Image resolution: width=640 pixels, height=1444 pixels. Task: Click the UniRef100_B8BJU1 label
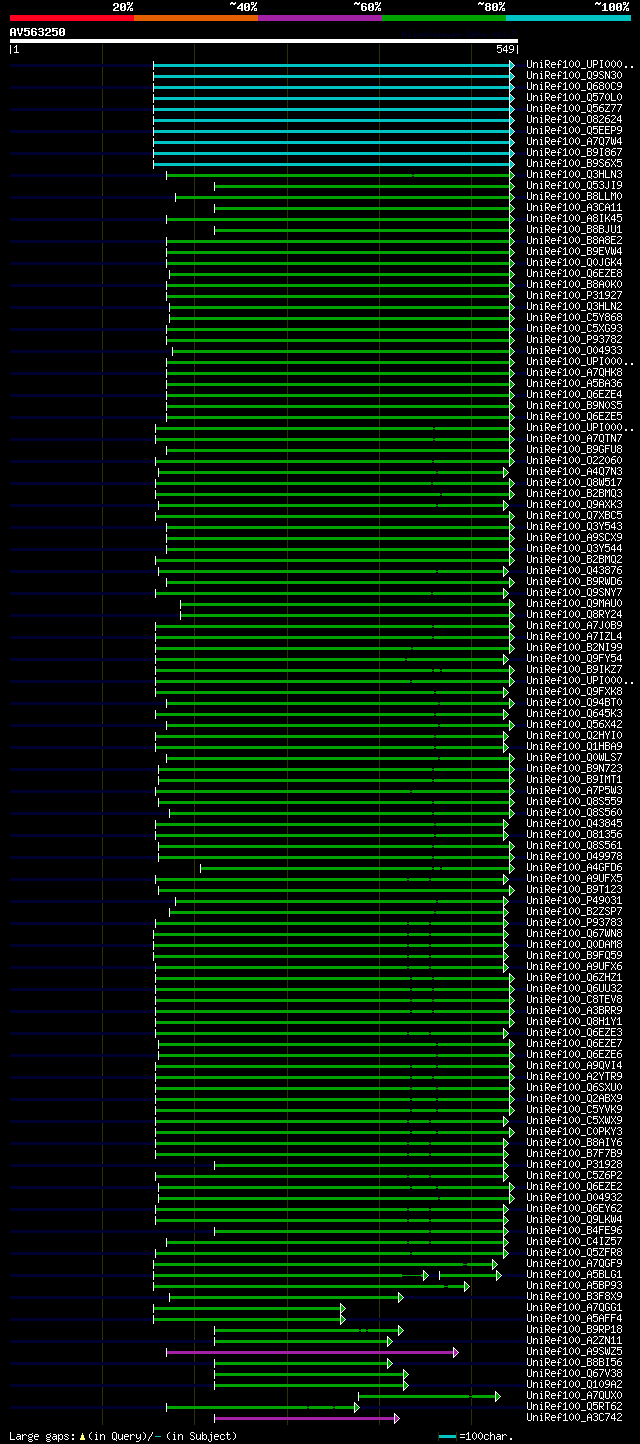coord(574,229)
